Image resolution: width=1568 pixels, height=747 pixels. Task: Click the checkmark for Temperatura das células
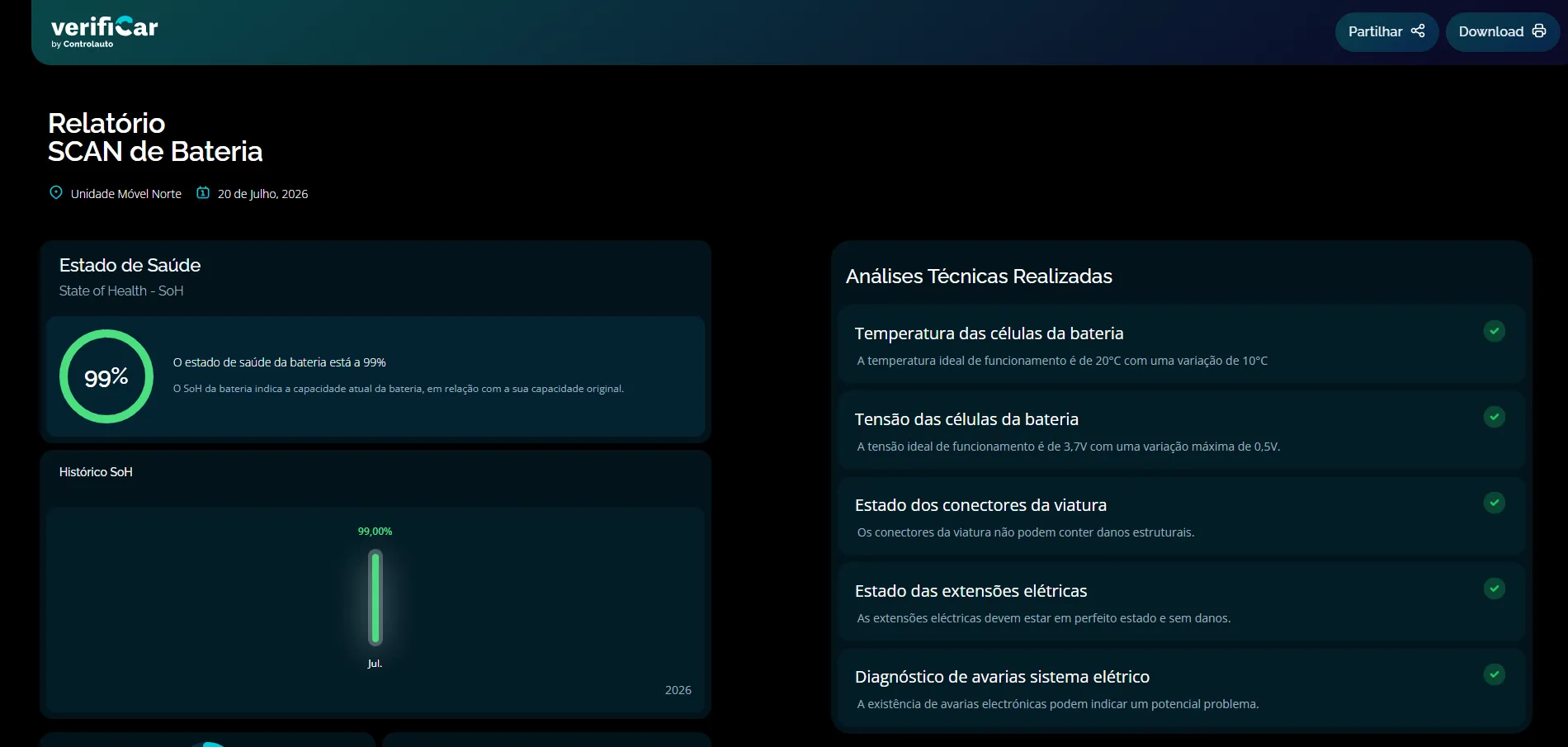coord(1495,331)
